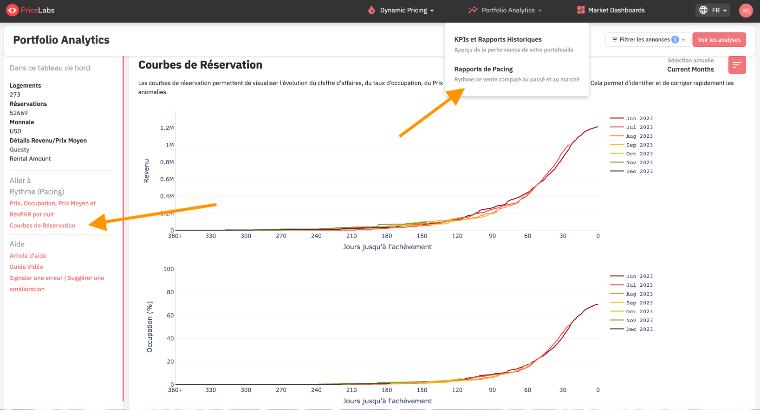
Task: Toggle Jul 2023 in Revenu chart legend
Action: (632, 127)
